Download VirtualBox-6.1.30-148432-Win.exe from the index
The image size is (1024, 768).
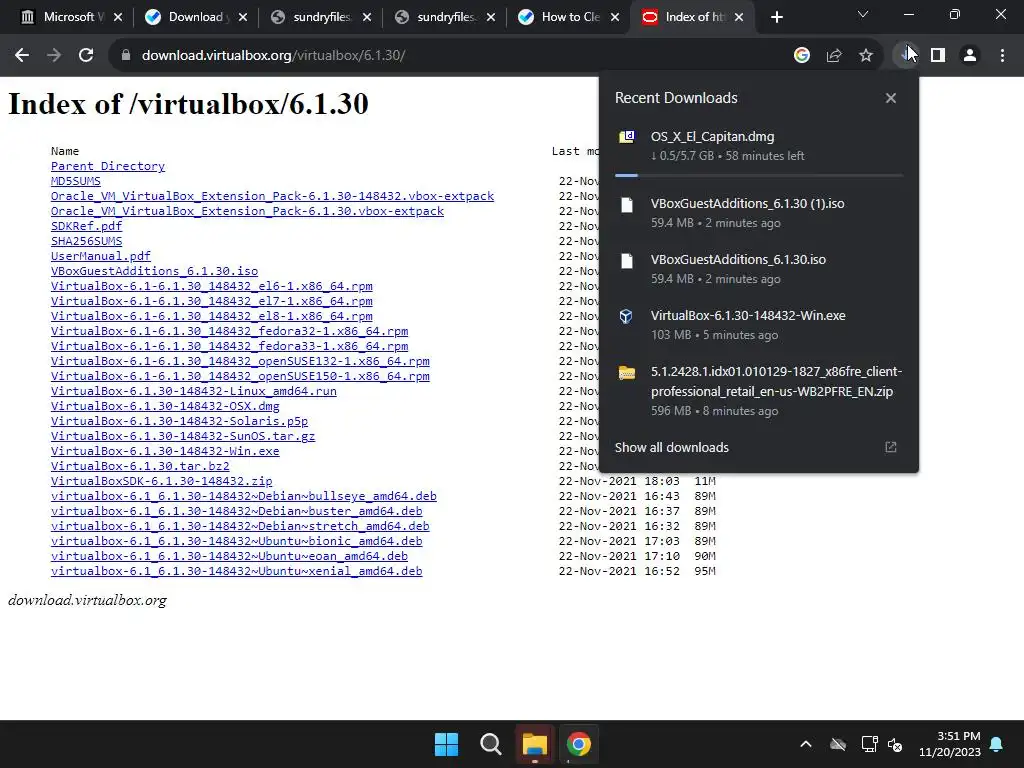pos(165,451)
